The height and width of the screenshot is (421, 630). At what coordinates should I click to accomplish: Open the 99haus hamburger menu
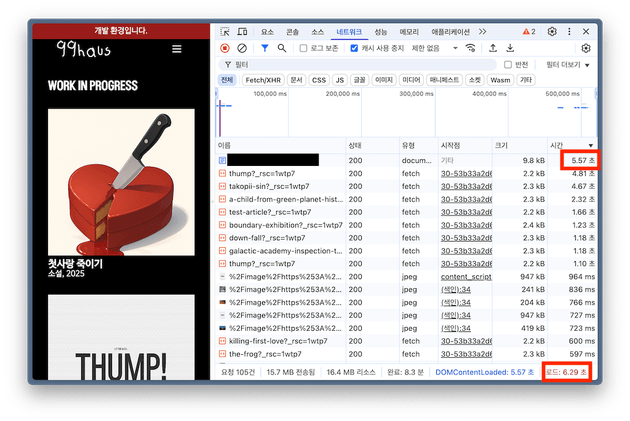point(177,49)
